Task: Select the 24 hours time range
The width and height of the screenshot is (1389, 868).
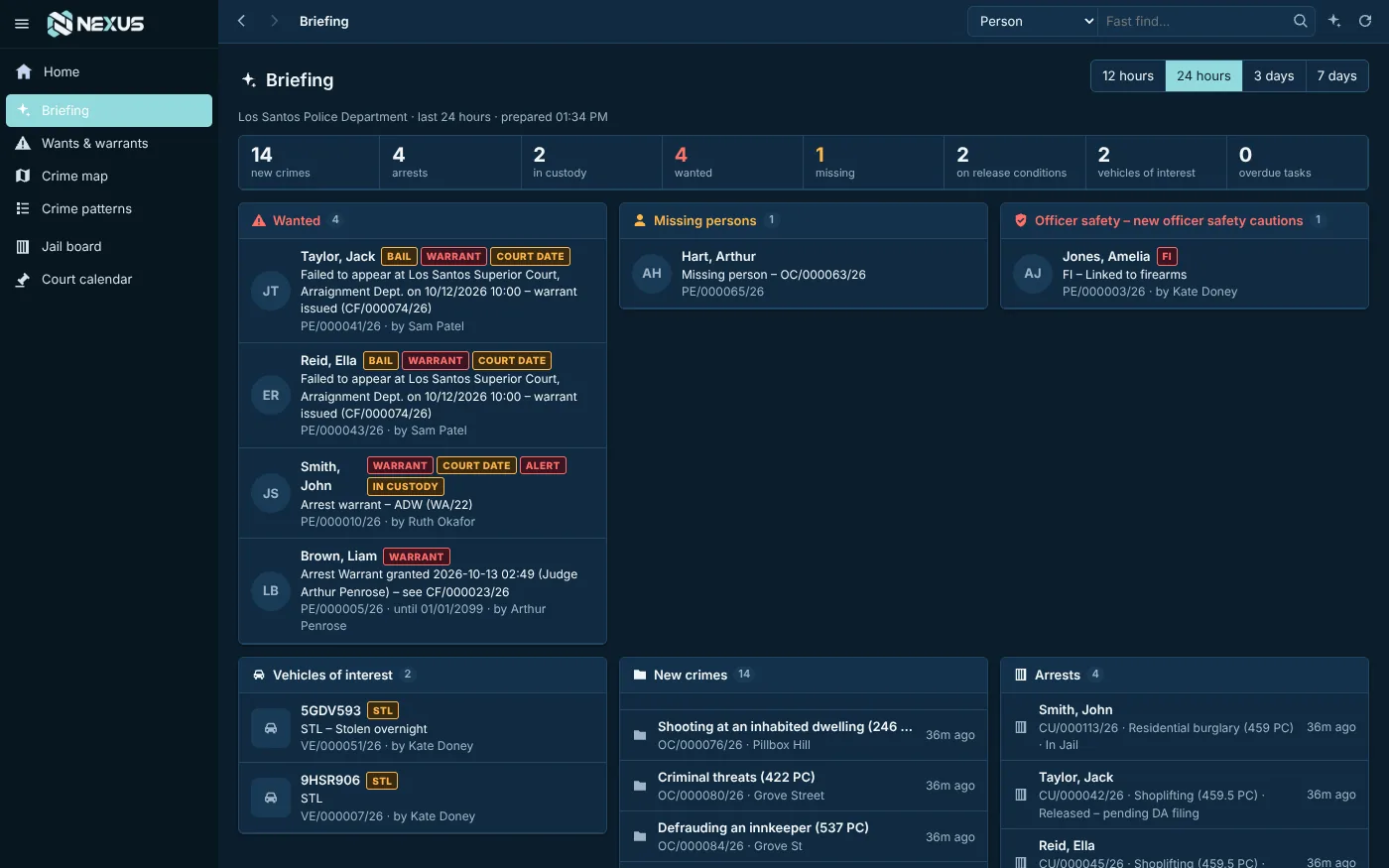Action: point(1203,75)
